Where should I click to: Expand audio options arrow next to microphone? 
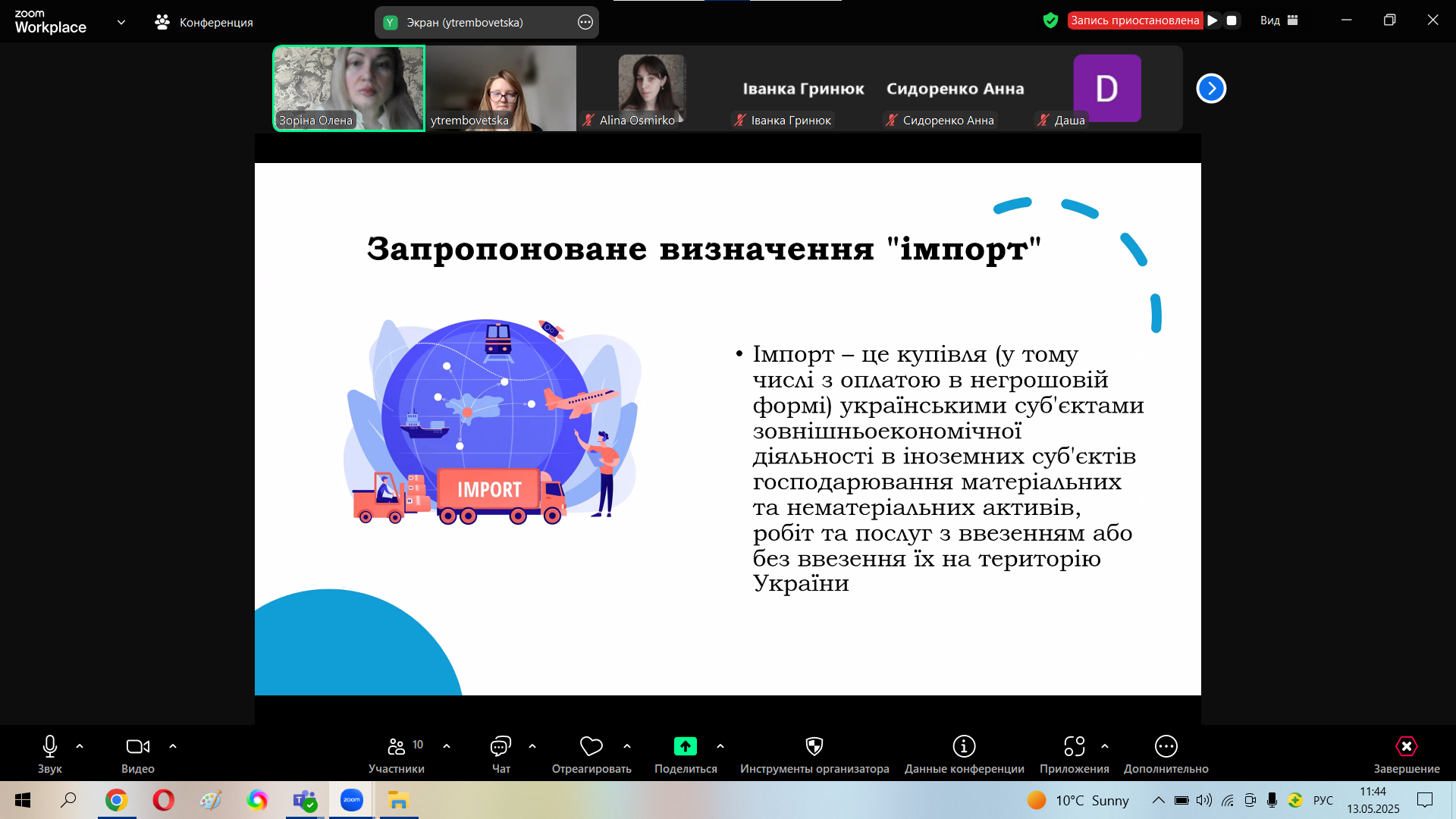[x=80, y=747]
